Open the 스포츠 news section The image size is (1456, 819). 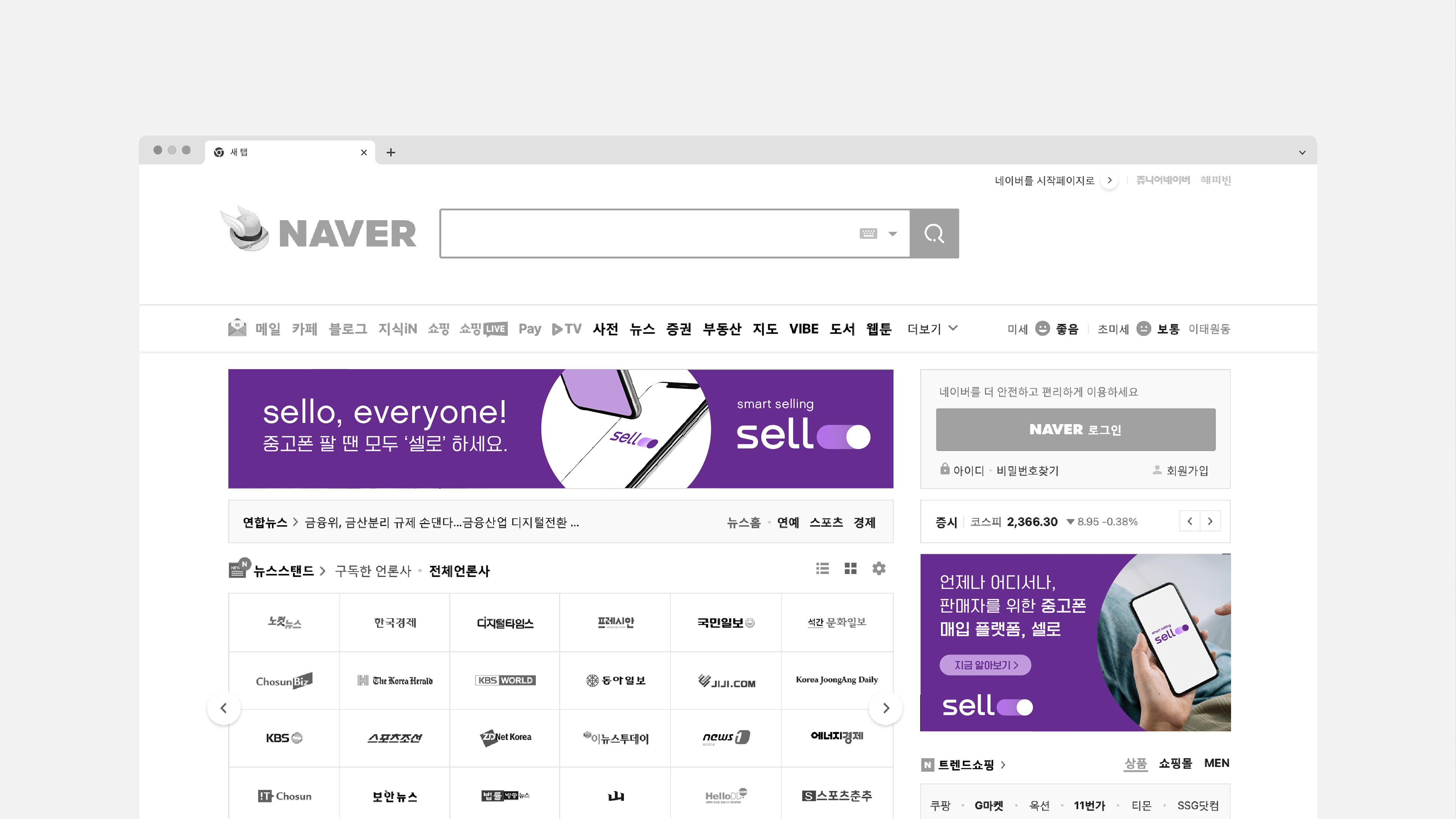pos(826,522)
